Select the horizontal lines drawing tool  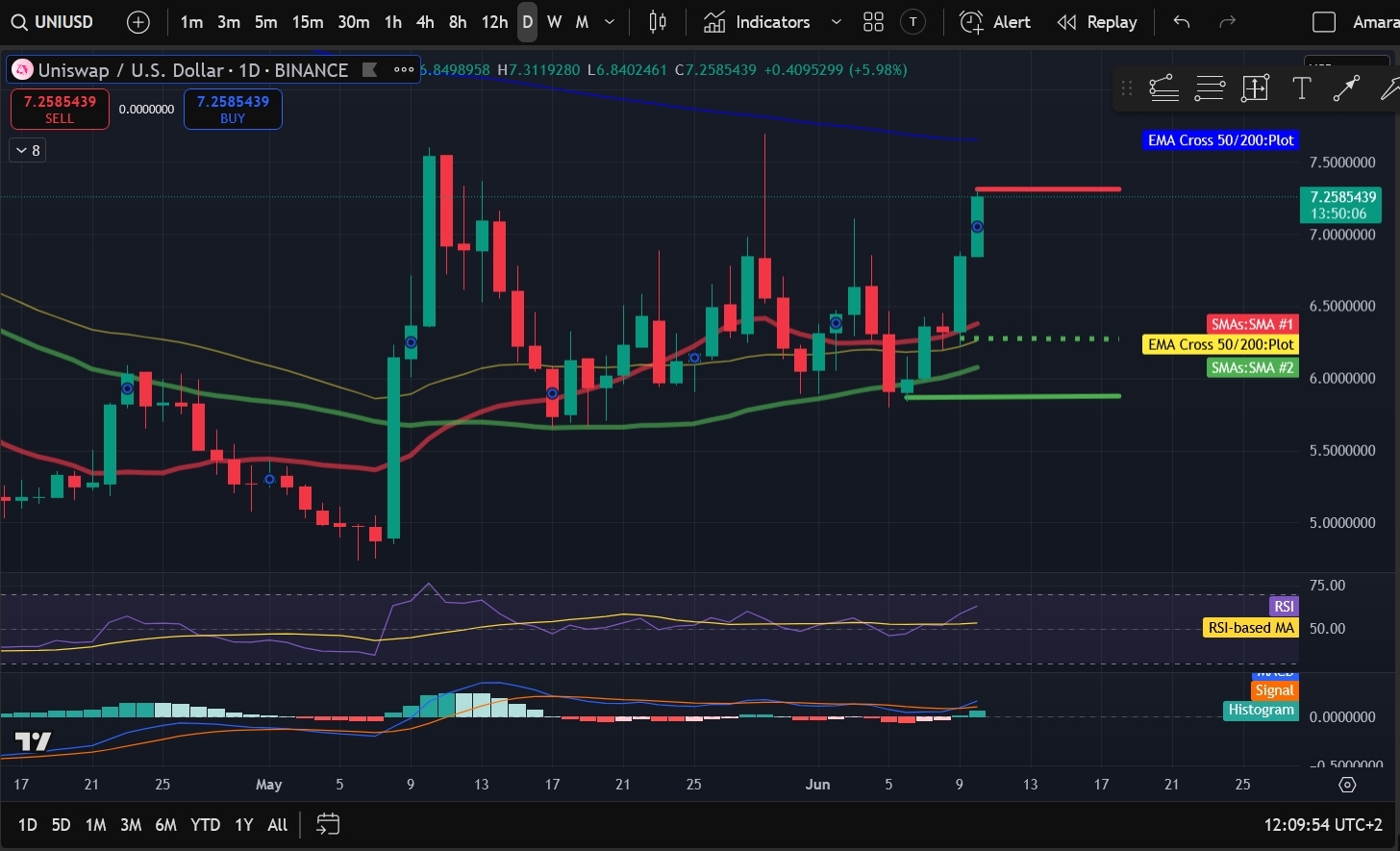click(1209, 88)
